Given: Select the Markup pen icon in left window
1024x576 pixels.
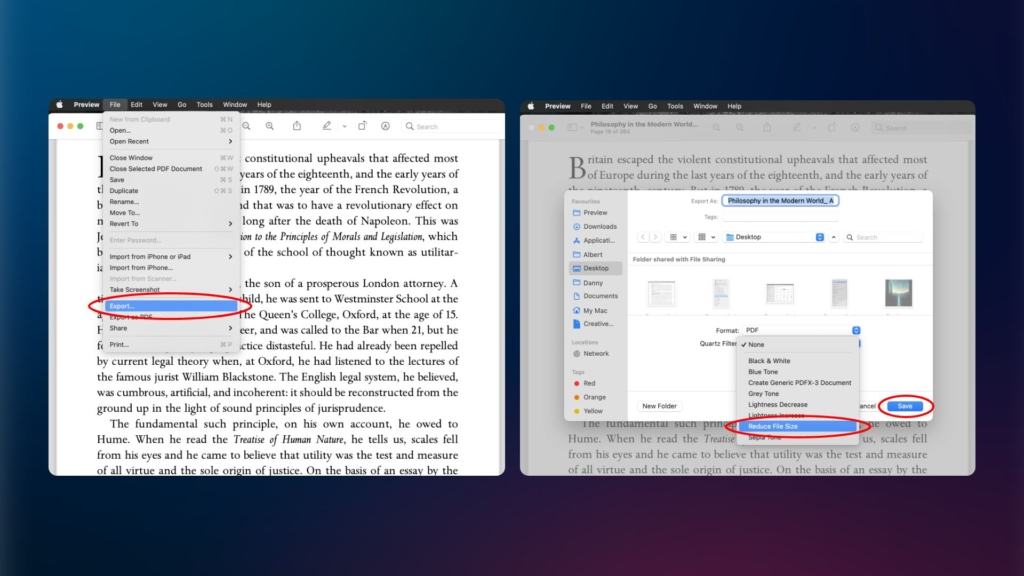Looking at the screenshot, I should 327,126.
